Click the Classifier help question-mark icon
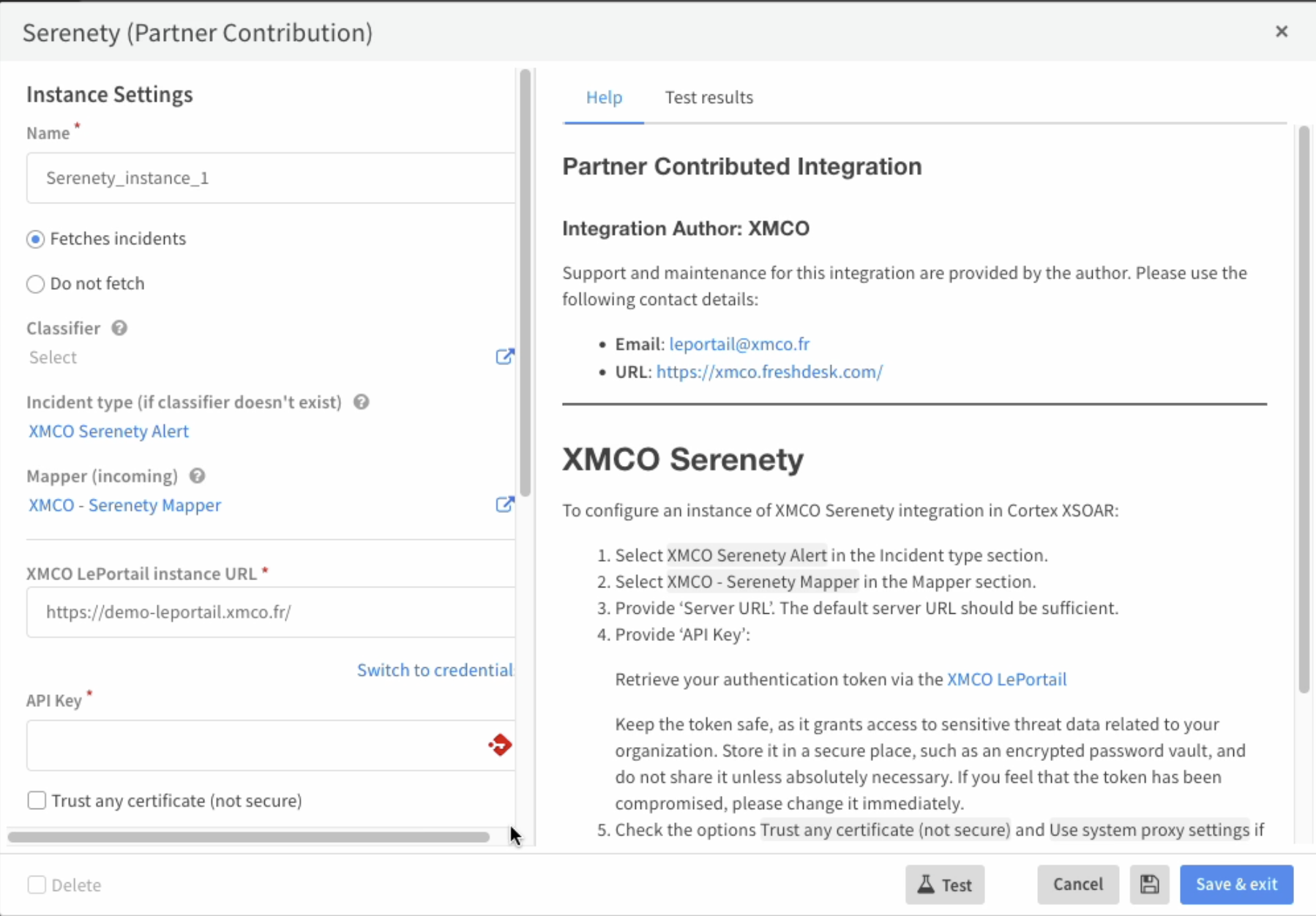Viewport: 1316px width, 916px height. click(119, 328)
